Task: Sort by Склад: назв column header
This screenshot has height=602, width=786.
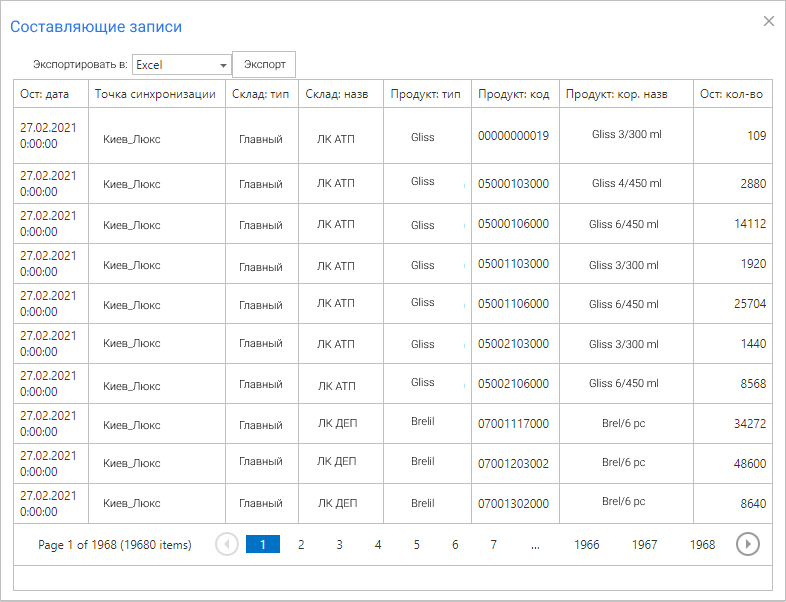Action: tap(341, 94)
